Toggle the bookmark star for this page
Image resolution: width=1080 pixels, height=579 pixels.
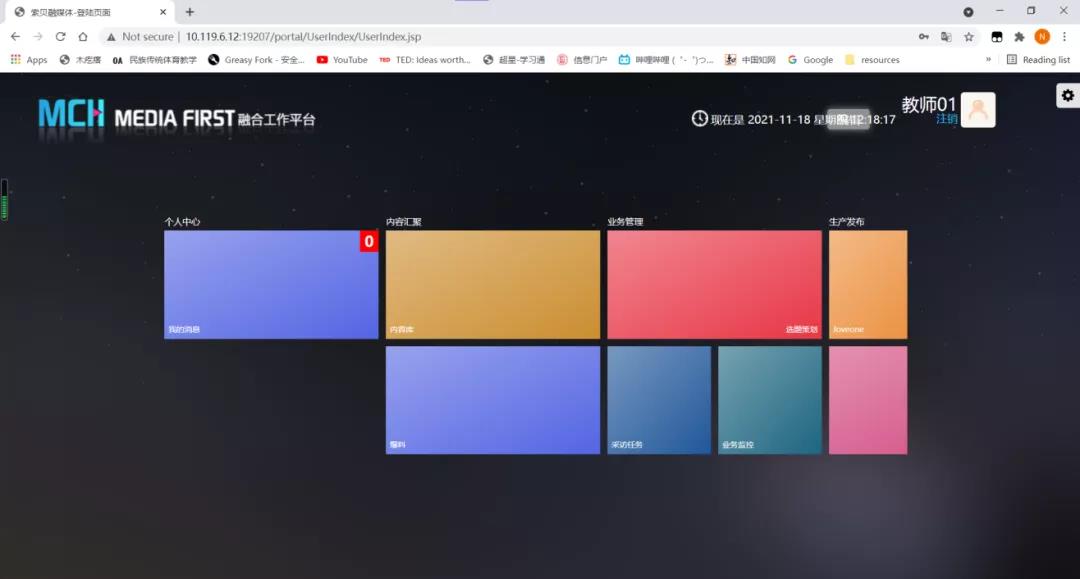(x=968, y=35)
